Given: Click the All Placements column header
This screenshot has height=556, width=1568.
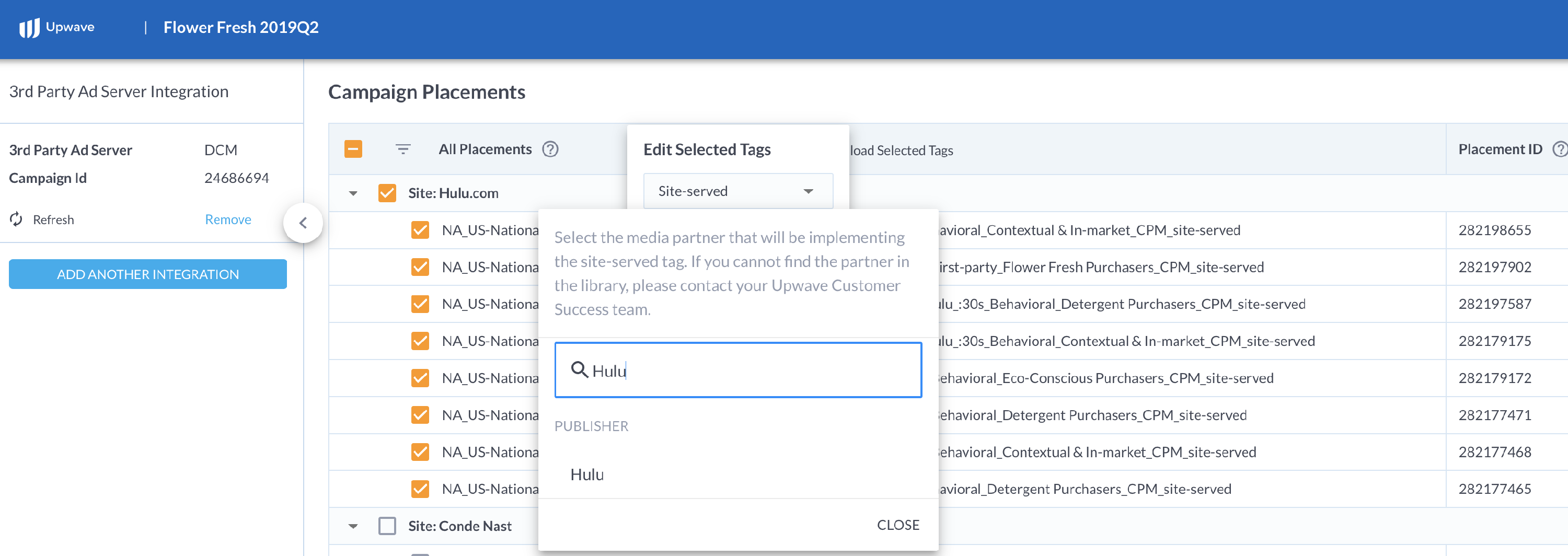Looking at the screenshot, I should point(485,149).
